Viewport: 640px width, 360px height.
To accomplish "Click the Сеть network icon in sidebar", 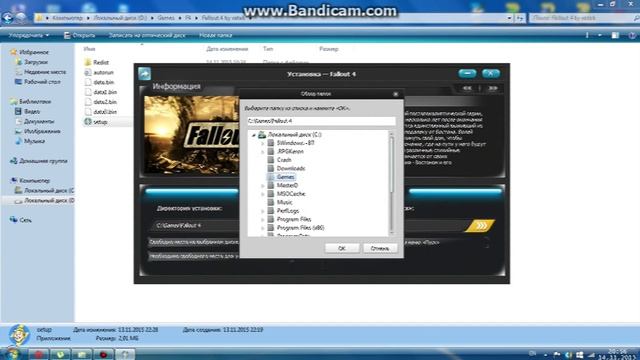I will click(13, 220).
